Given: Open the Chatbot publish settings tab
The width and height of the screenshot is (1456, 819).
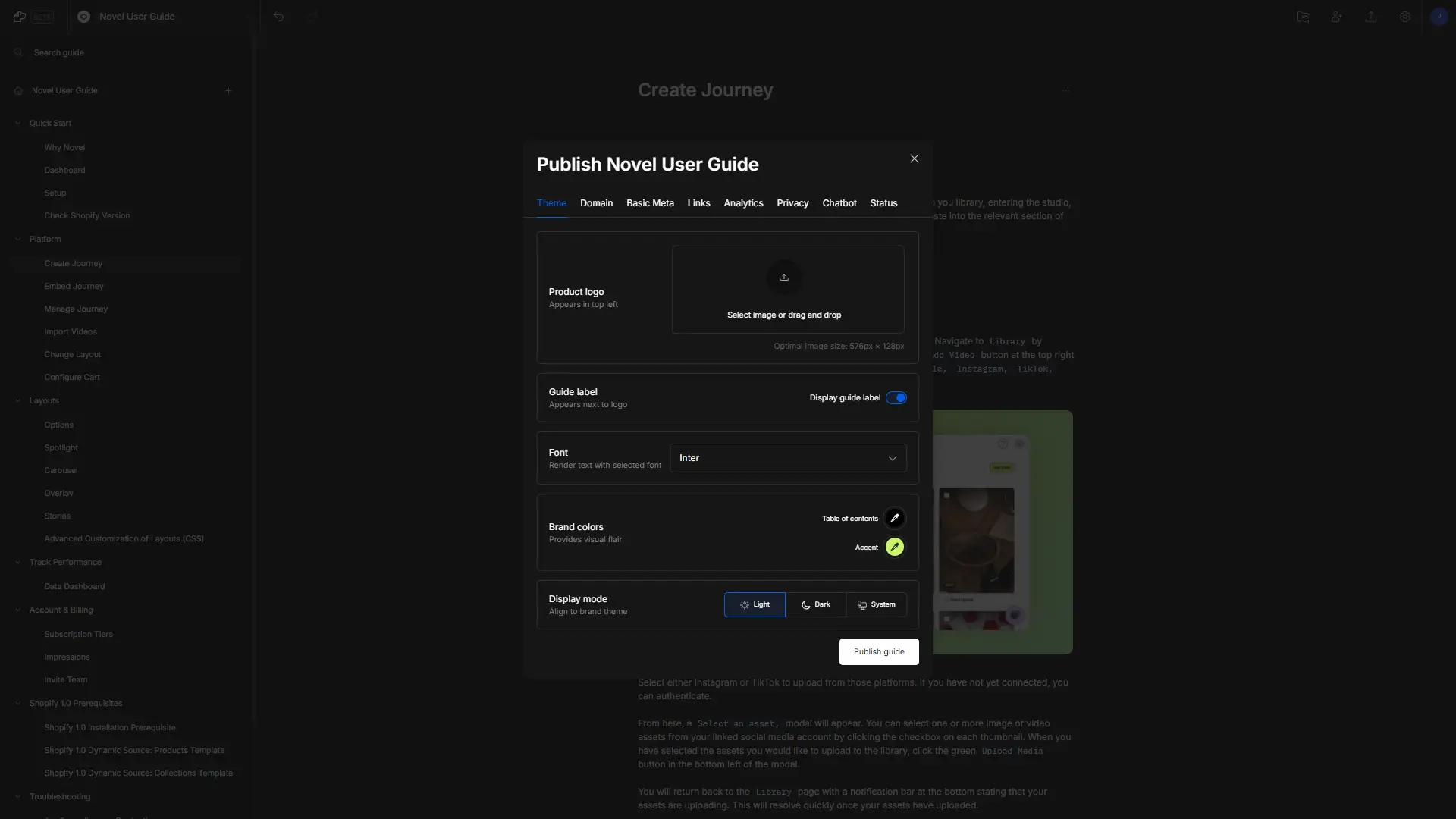Looking at the screenshot, I should pos(839,203).
